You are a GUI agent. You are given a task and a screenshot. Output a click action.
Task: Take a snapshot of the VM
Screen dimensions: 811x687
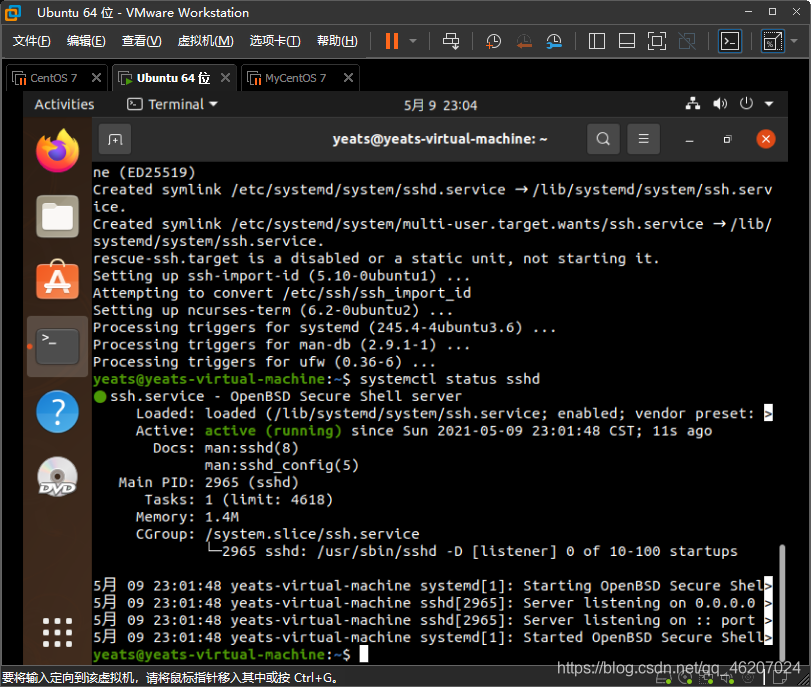[x=493, y=41]
